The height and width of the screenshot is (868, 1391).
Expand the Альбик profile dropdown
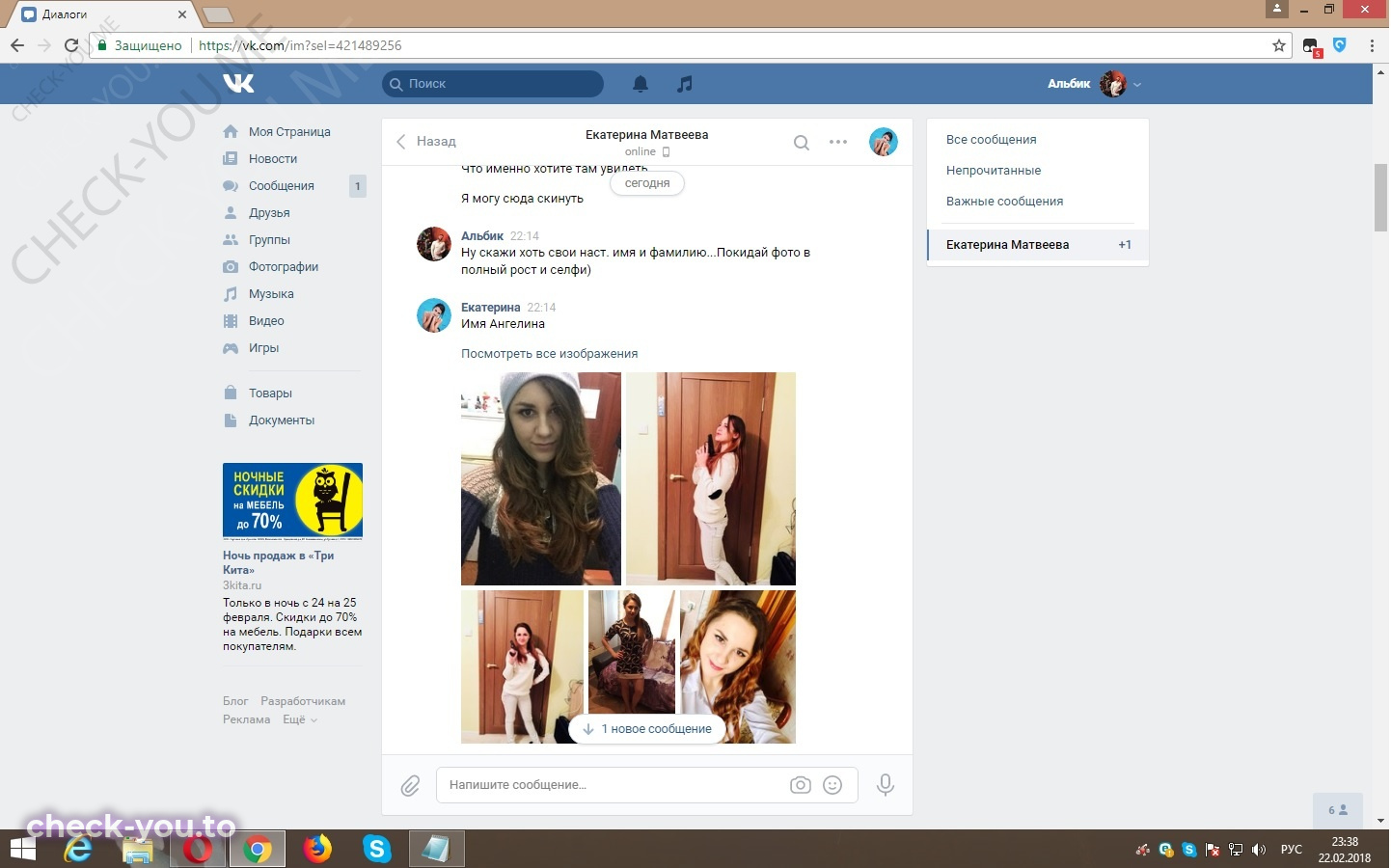pos(1094,84)
